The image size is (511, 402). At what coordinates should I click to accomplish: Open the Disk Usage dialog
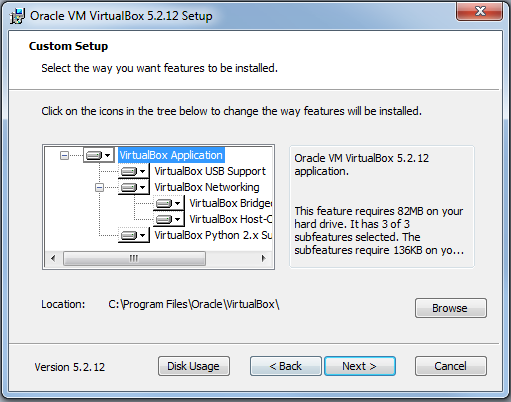[x=194, y=366]
